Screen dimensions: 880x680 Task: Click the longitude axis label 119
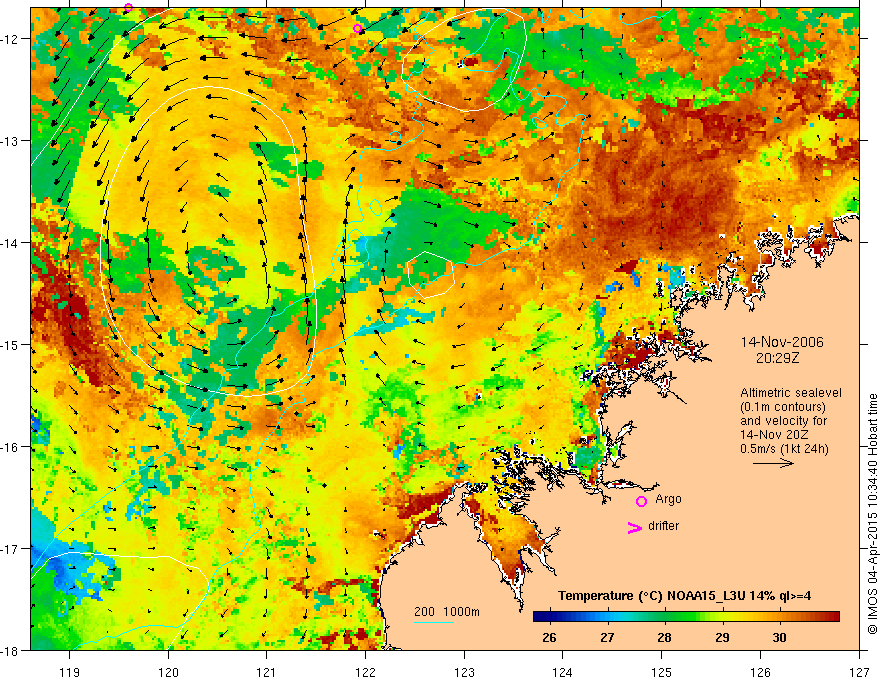(70, 672)
